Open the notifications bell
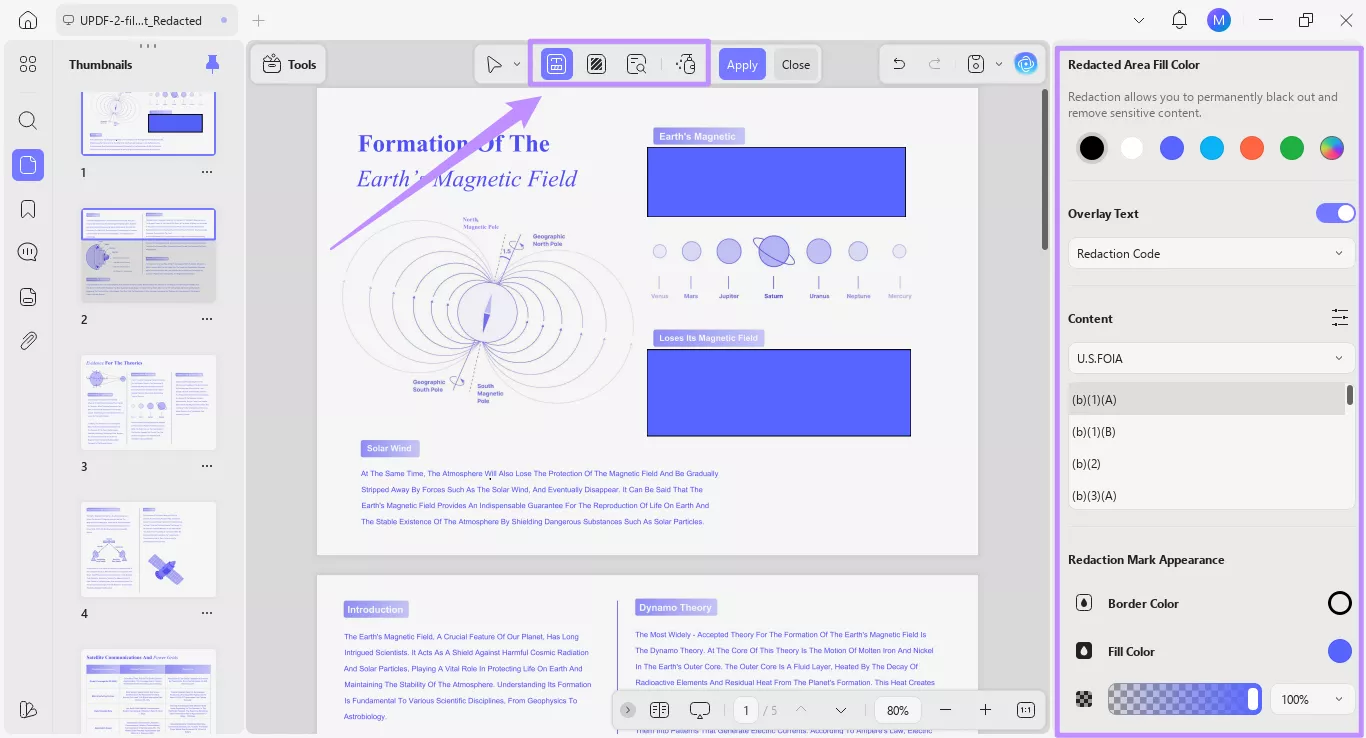Screen dimensions: 1366x738 coord(1180,20)
